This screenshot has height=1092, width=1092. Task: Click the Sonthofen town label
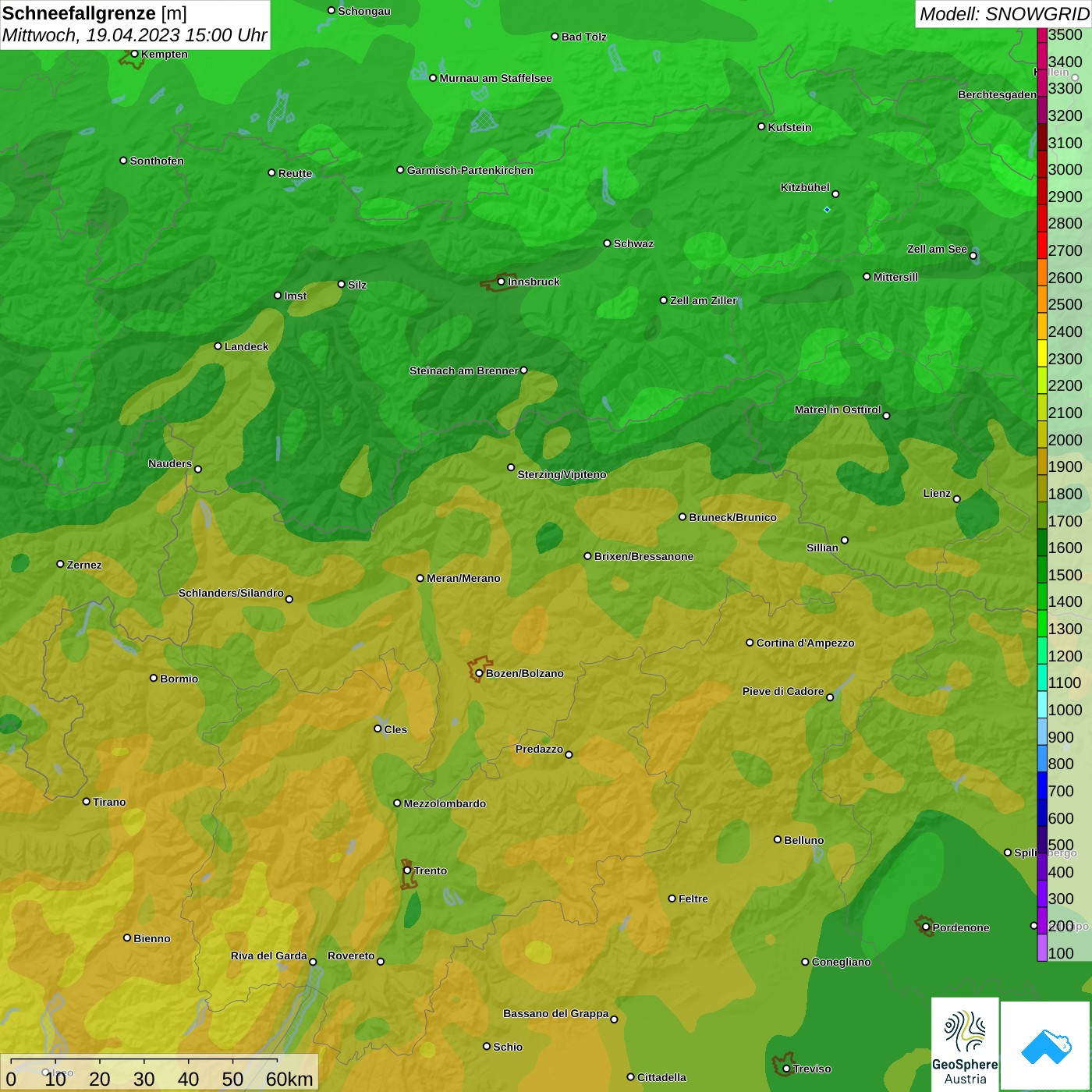point(157,161)
